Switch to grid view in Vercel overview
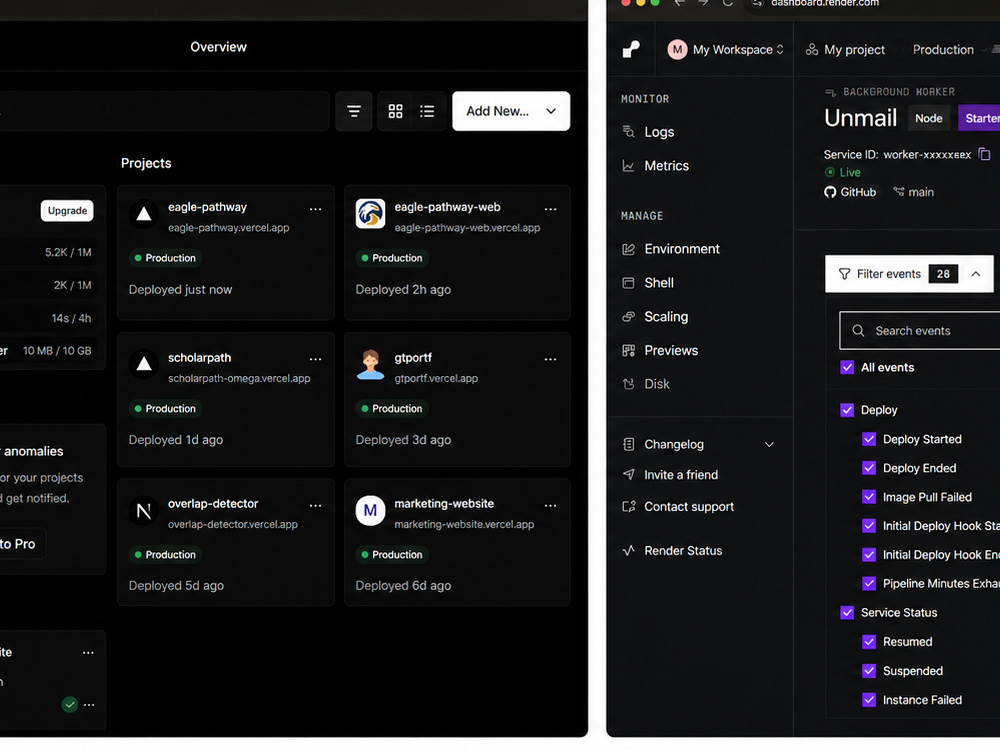1000x750 pixels. tap(395, 112)
